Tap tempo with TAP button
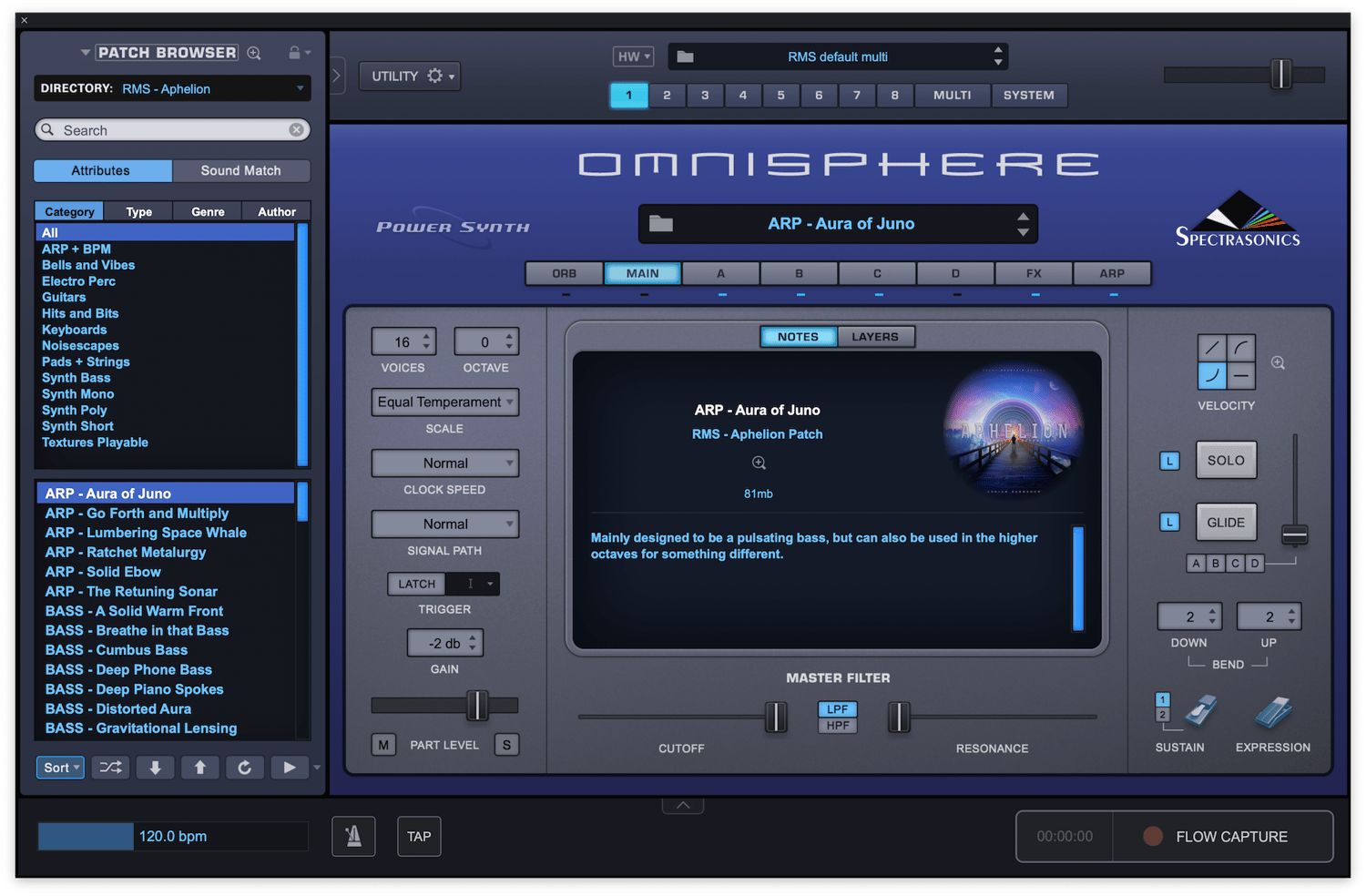Image resolution: width=1366 pixels, height=896 pixels. [x=419, y=836]
